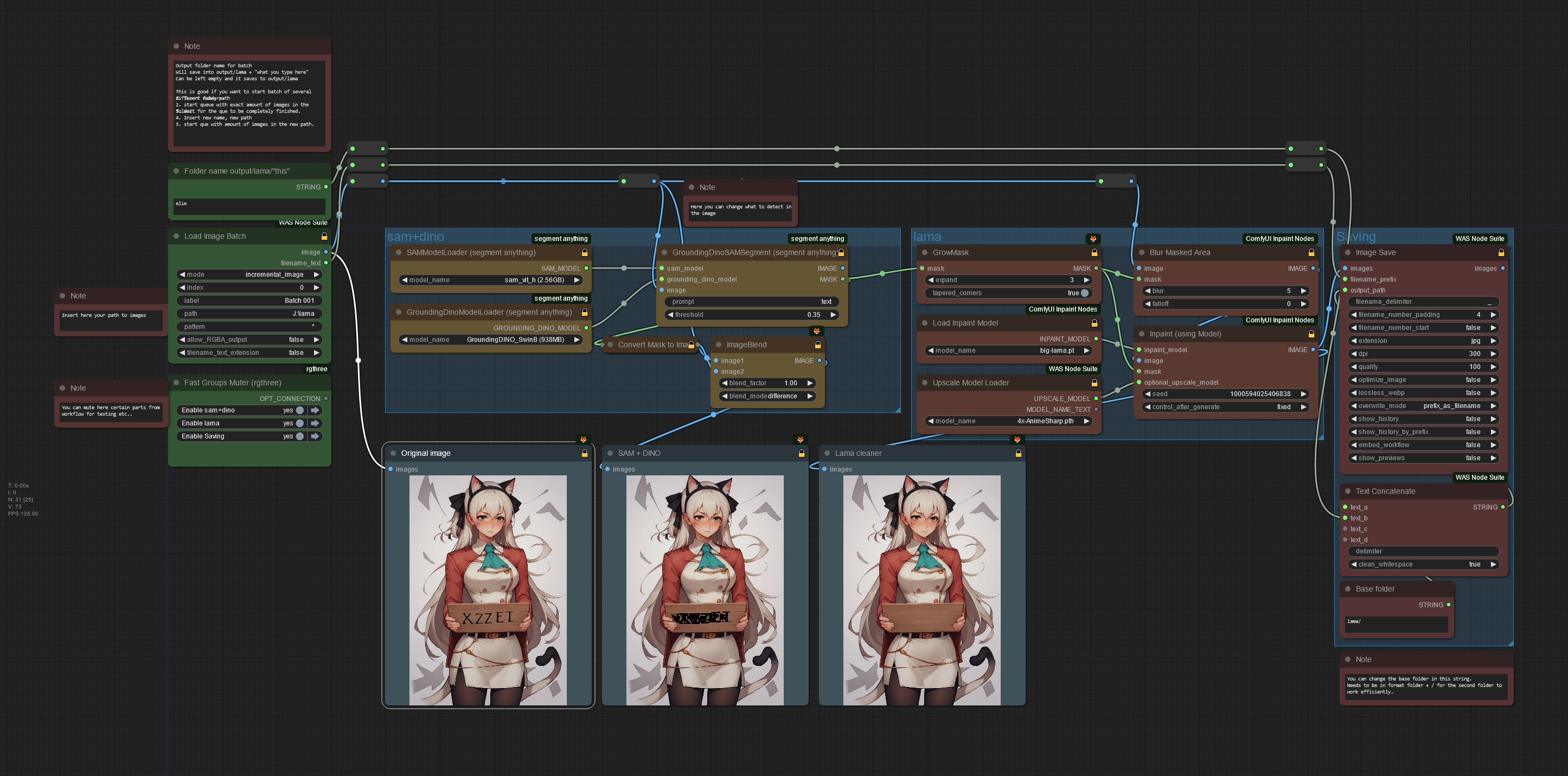Image resolution: width=1568 pixels, height=776 pixels.
Task: Click lock icon on Lama cleaner node
Action: coord(1019,453)
